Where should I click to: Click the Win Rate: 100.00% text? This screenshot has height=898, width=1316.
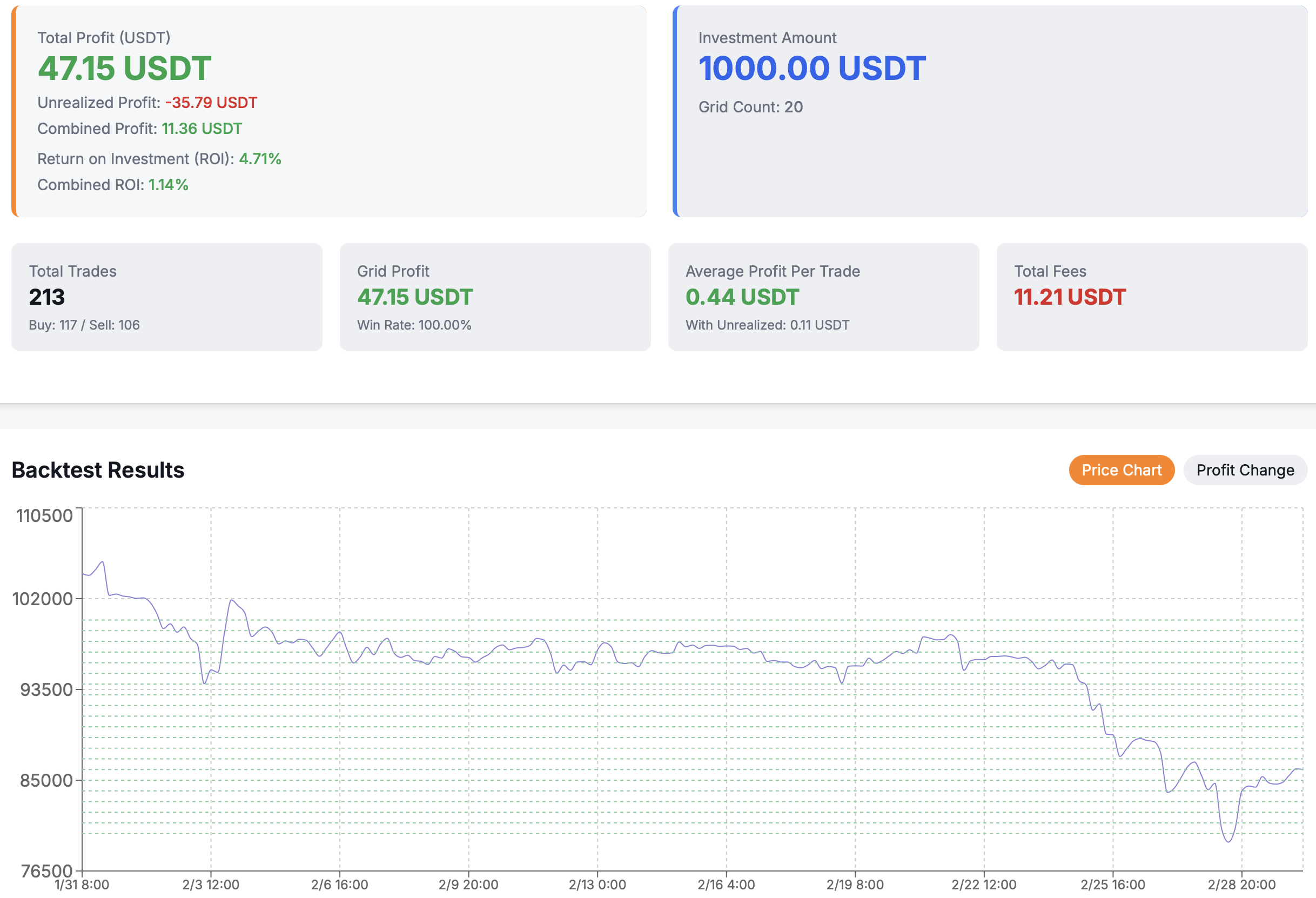[x=414, y=325]
